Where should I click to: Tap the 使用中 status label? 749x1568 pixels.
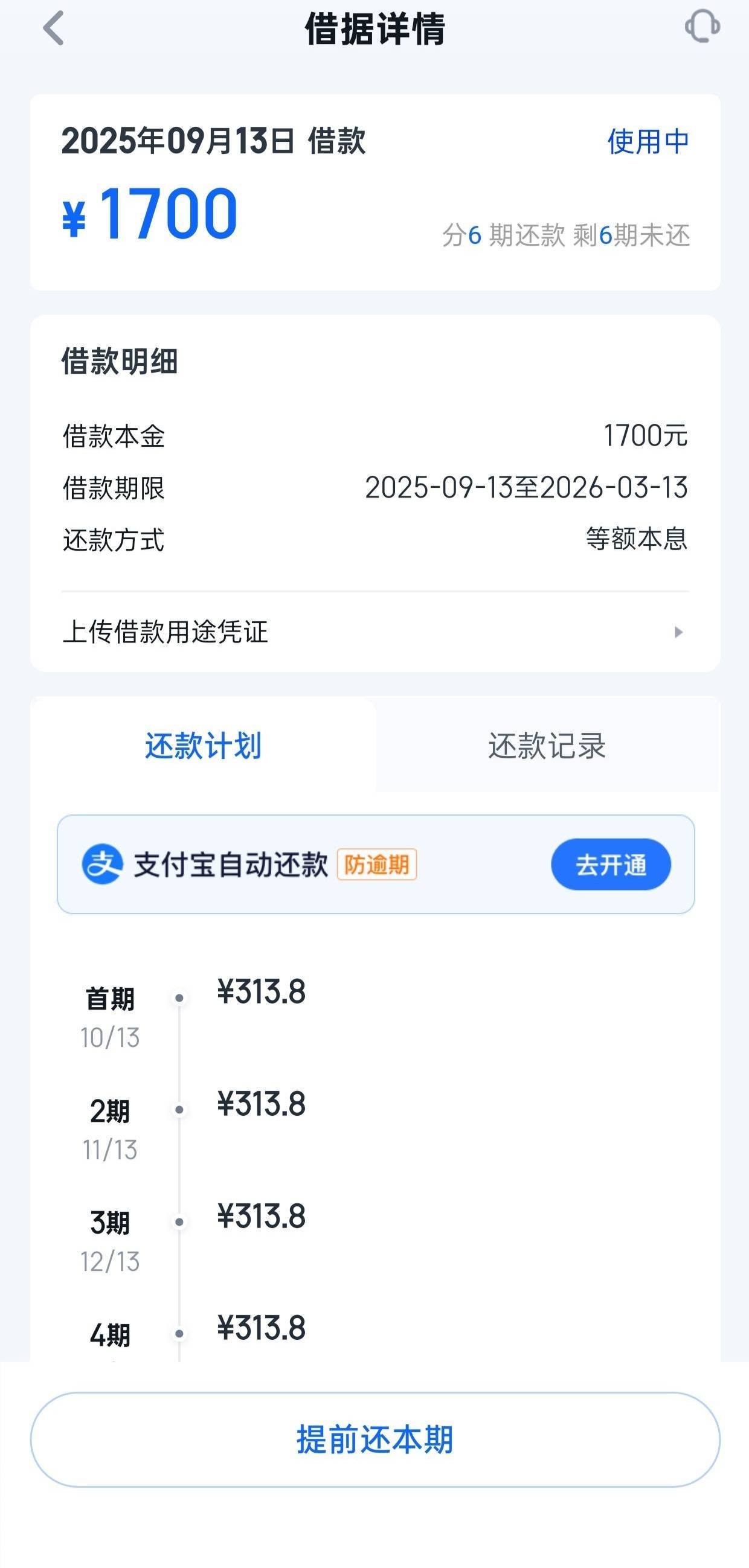(x=648, y=141)
